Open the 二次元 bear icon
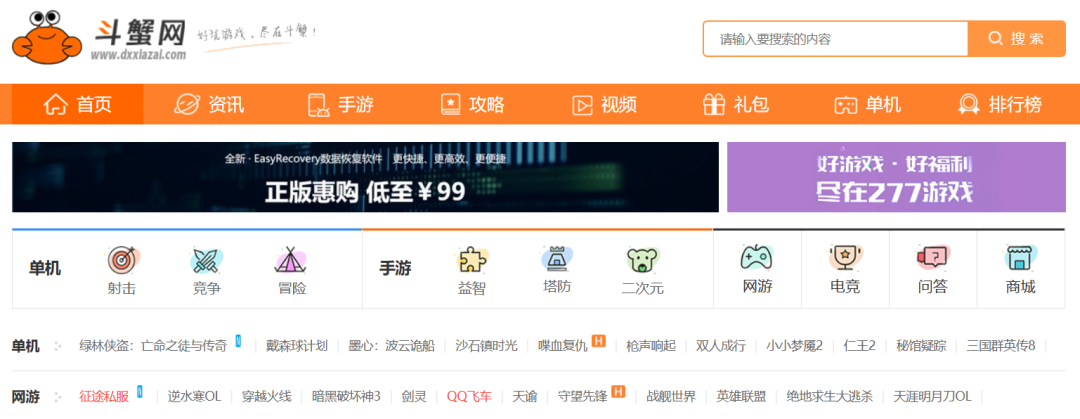This screenshot has height=419, width=1080. [643, 260]
